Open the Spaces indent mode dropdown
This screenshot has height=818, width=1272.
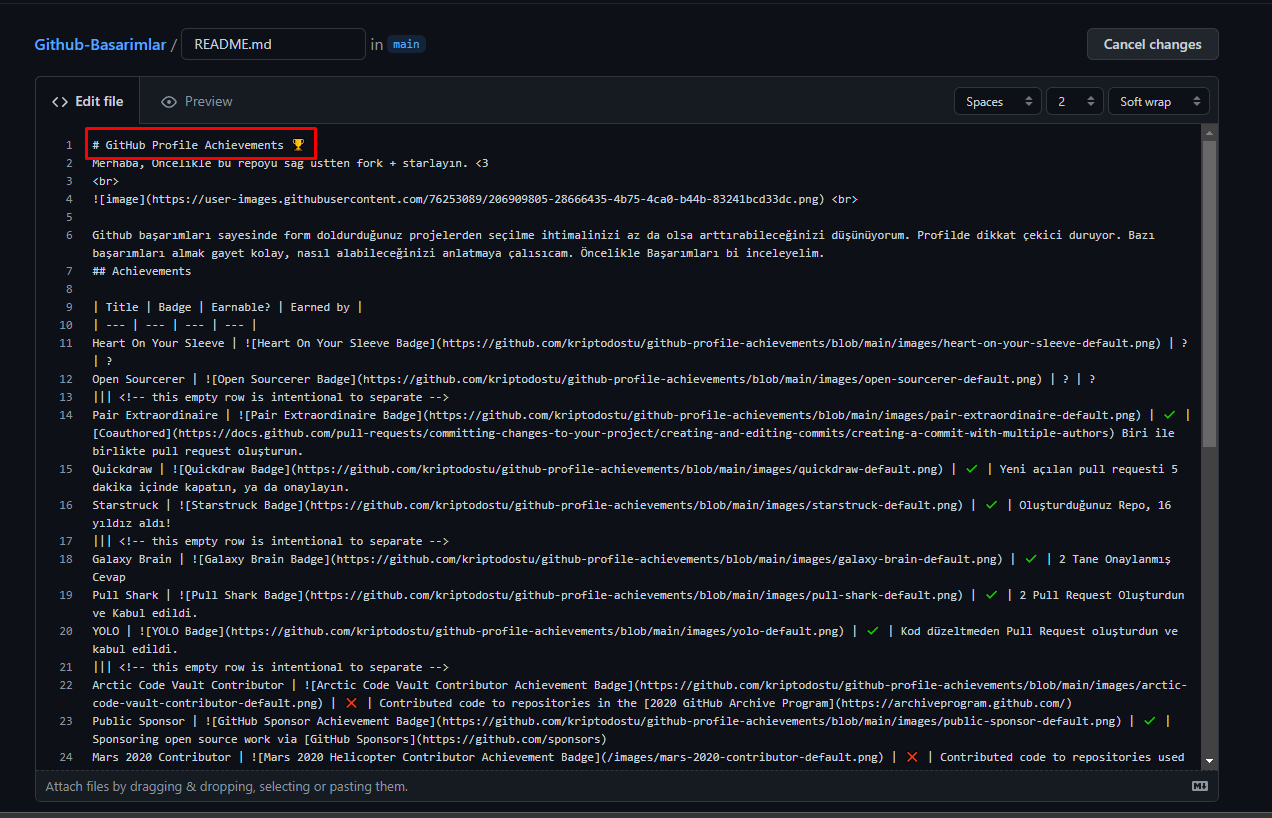tap(997, 102)
